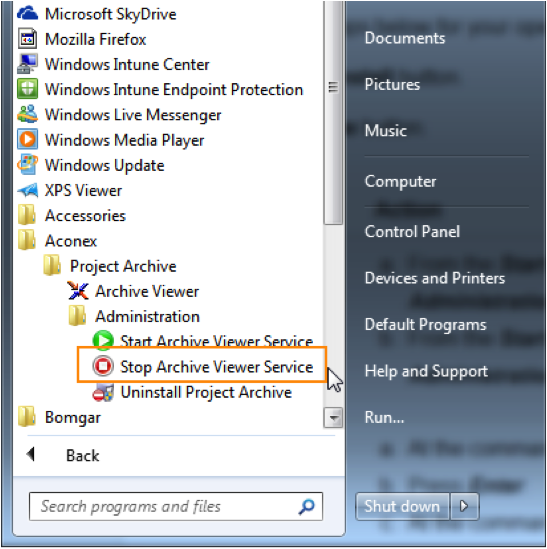This screenshot has width=547, height=549.
Task: Click the magnifier icon in search box
Action: [x=307, y=507]
